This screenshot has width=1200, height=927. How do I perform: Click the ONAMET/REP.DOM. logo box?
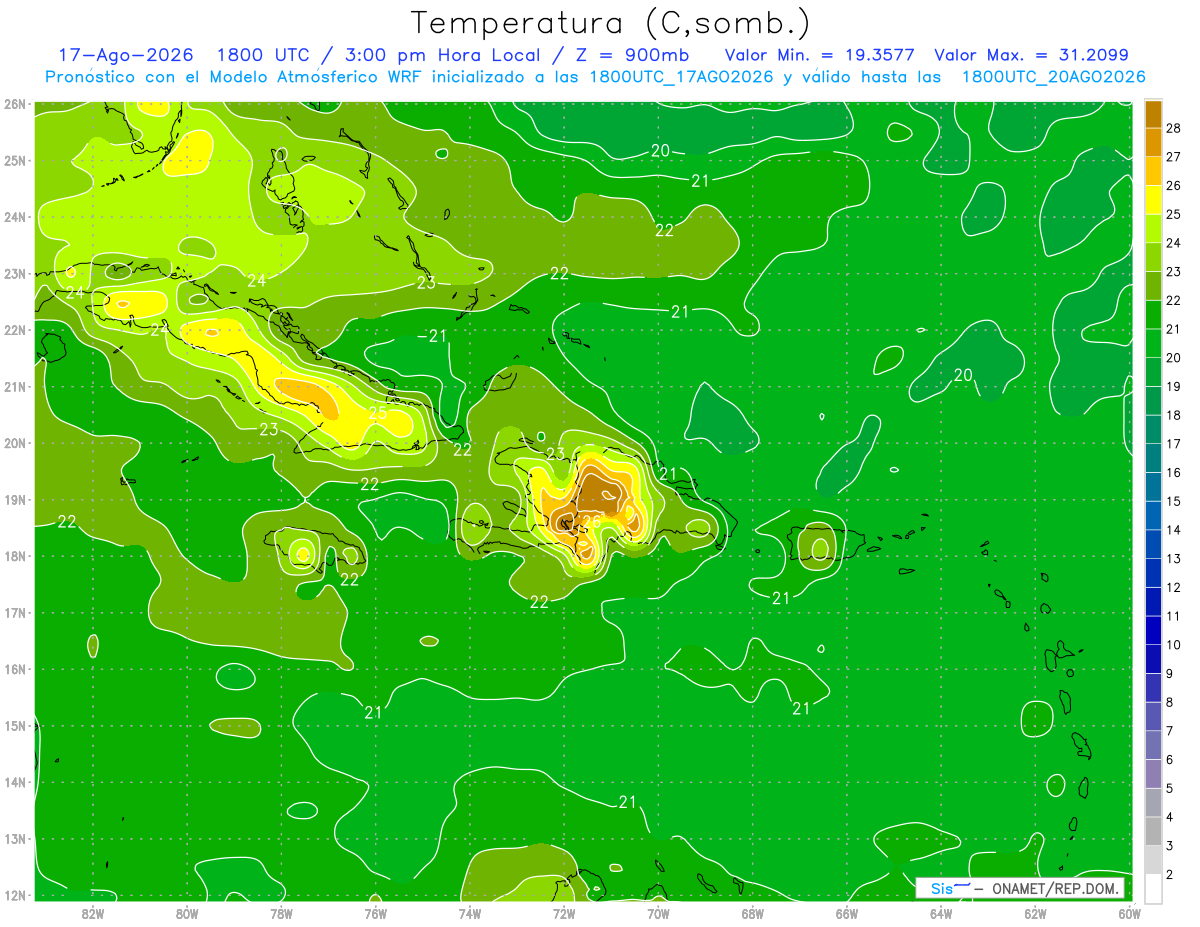pyautogui.click(x=1020, y=888)
